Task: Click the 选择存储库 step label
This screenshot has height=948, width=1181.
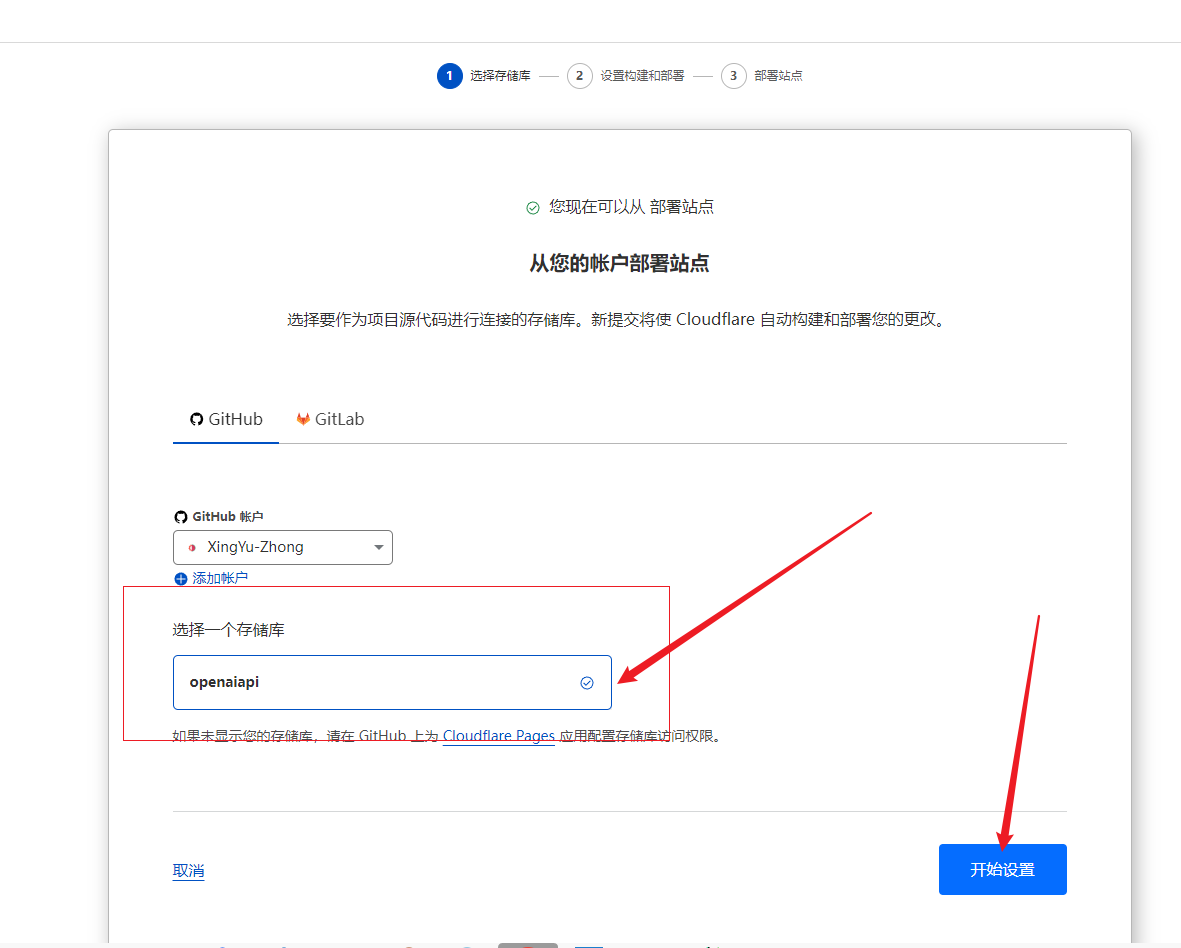Action: [500, 76]
